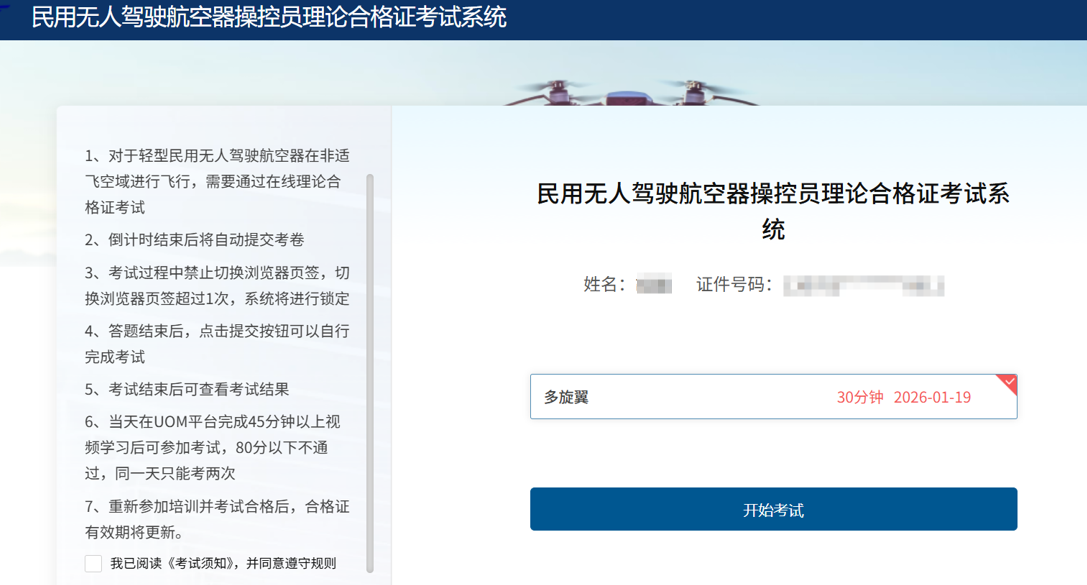Click the header system title at top
The image size is (1087, 585).
pos(269,18)
